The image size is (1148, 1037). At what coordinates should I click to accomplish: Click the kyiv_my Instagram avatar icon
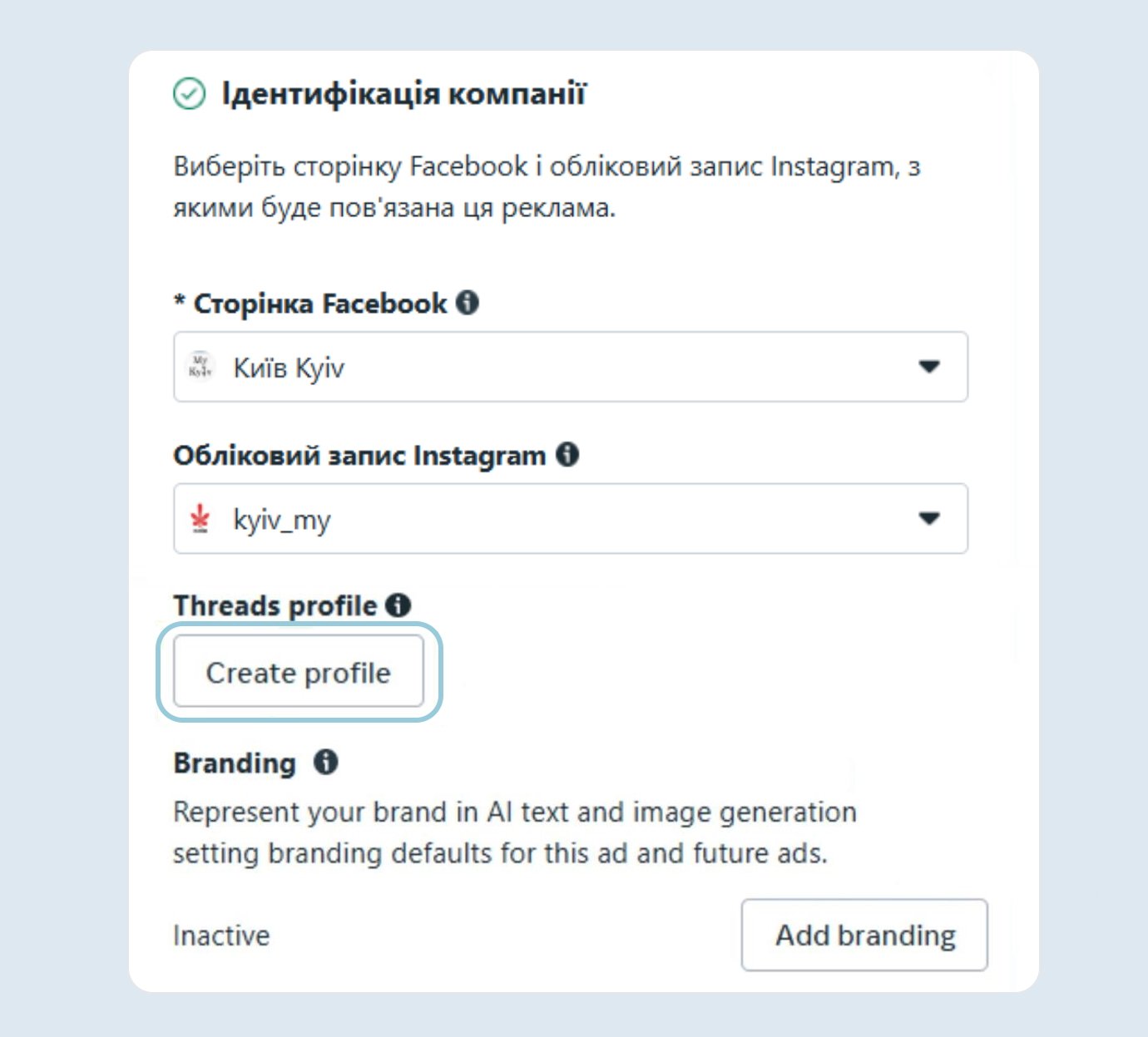[x=200, y=519]
